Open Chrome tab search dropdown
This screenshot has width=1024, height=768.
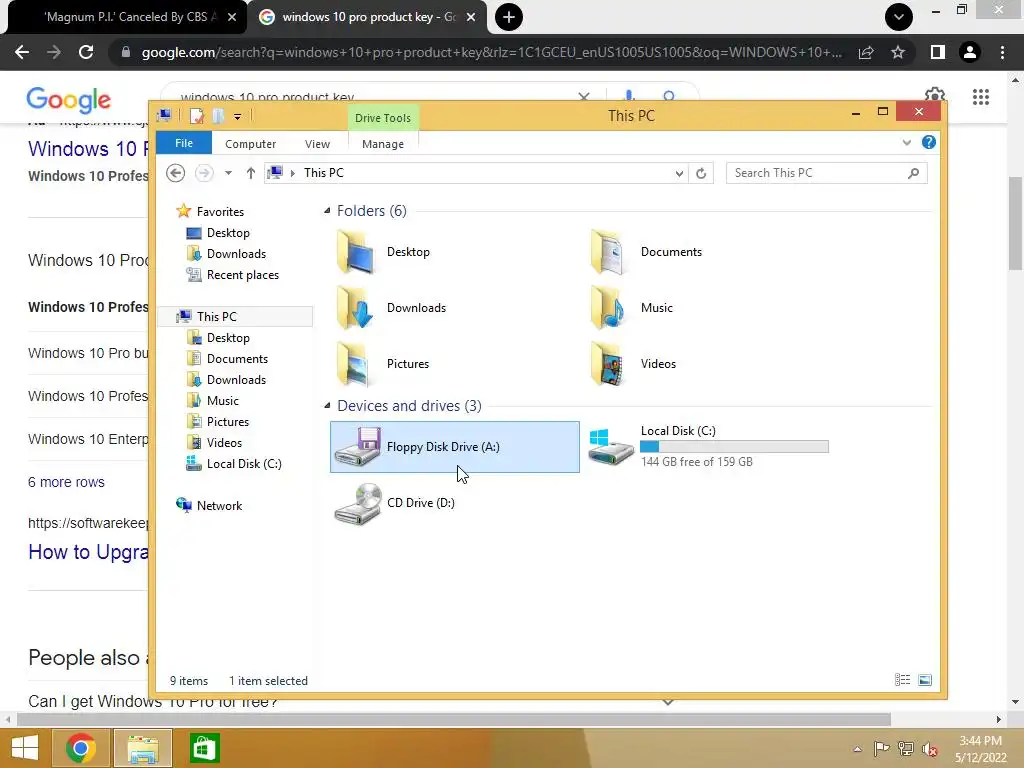[899, 17]
